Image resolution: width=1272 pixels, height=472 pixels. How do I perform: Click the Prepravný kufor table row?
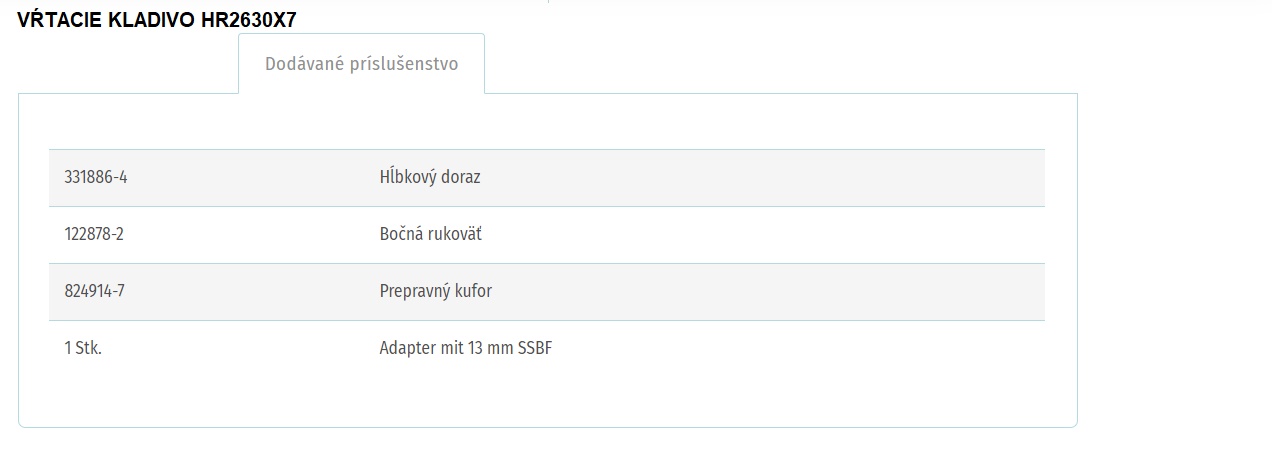click(547, 292)
